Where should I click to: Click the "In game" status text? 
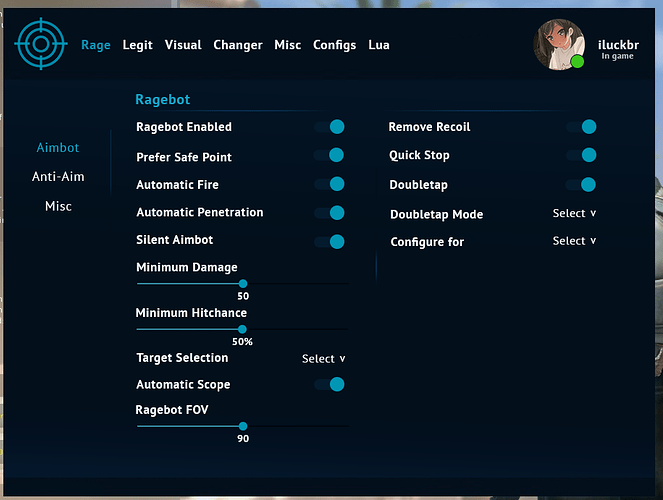617,56
